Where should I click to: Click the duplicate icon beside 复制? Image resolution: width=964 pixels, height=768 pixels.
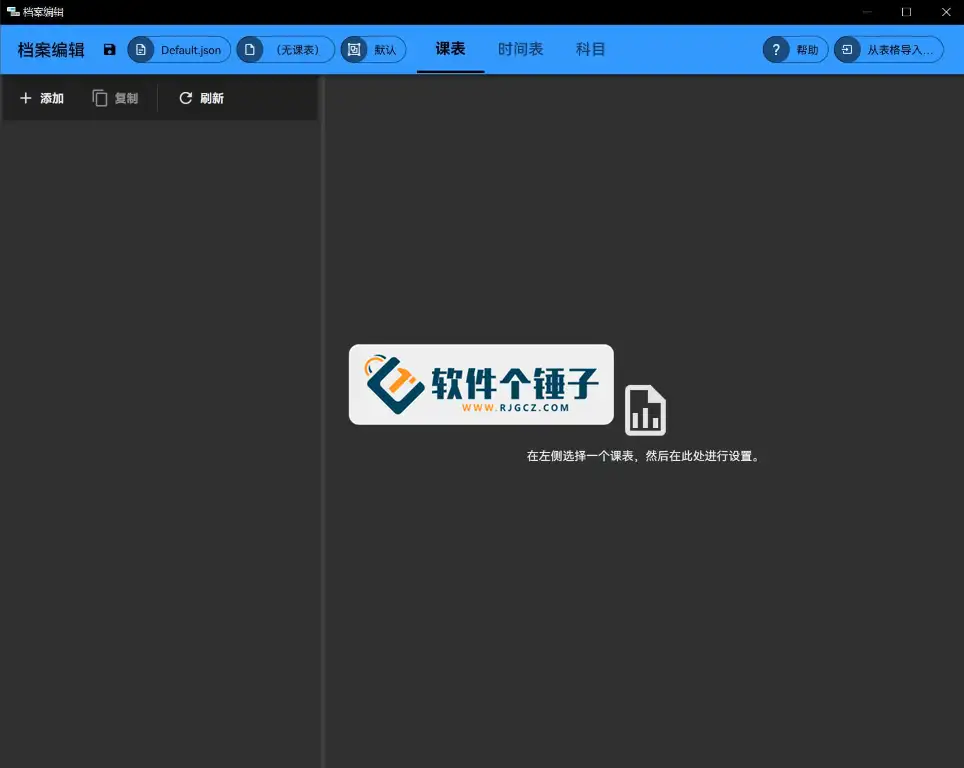pos(99,98)
